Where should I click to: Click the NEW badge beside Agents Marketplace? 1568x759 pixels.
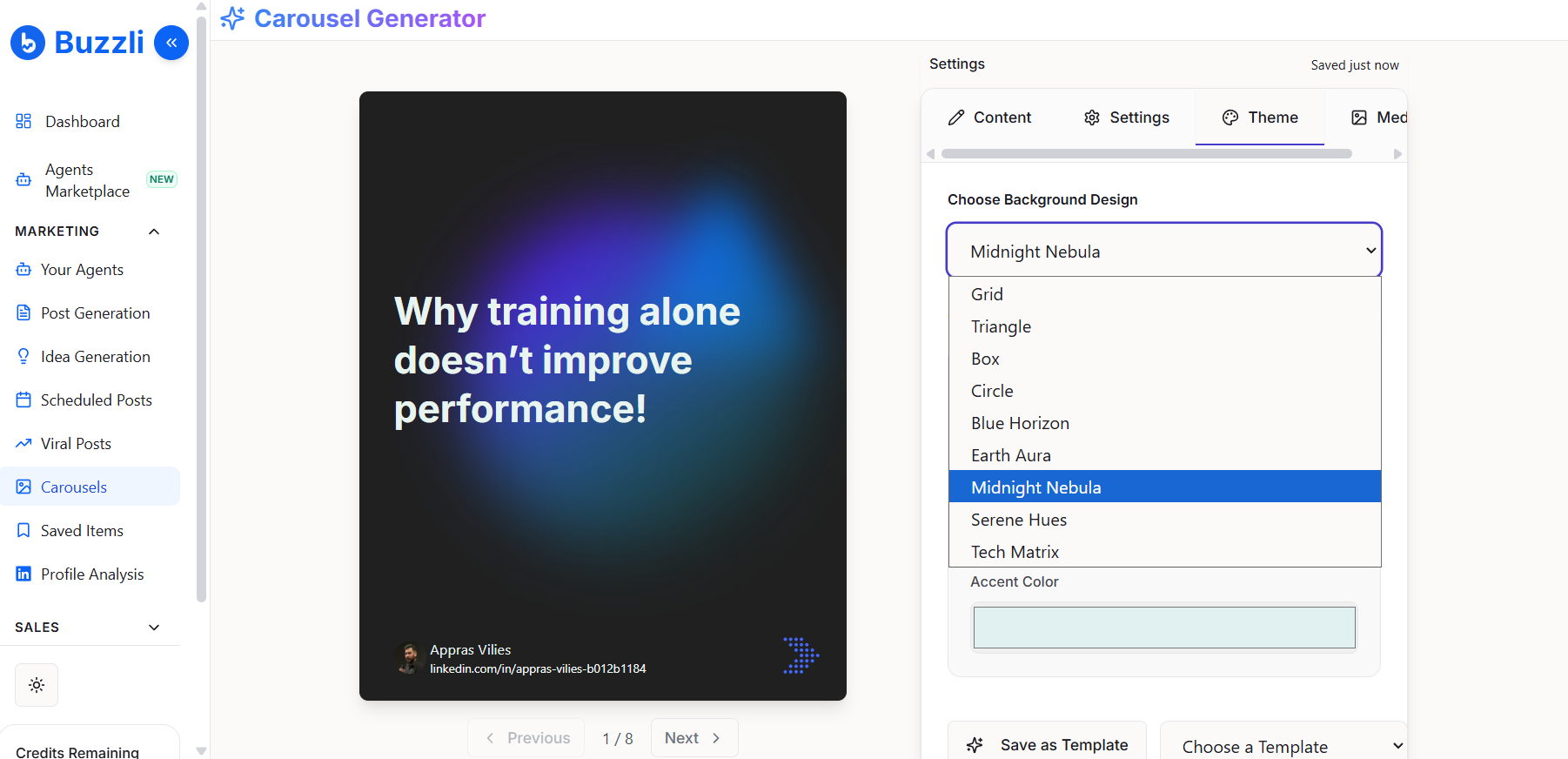click(x=162, y=179)
